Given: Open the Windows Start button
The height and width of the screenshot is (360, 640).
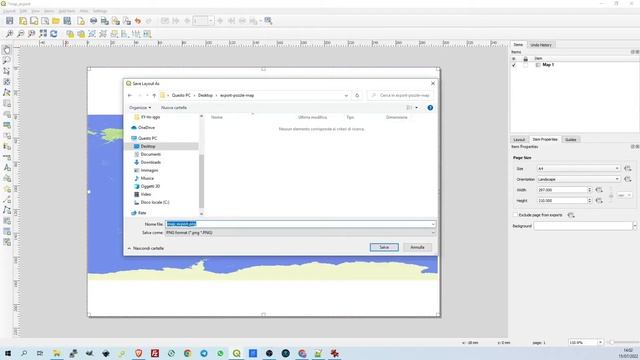Looking at the screenshot, I should tap(8, 353).
